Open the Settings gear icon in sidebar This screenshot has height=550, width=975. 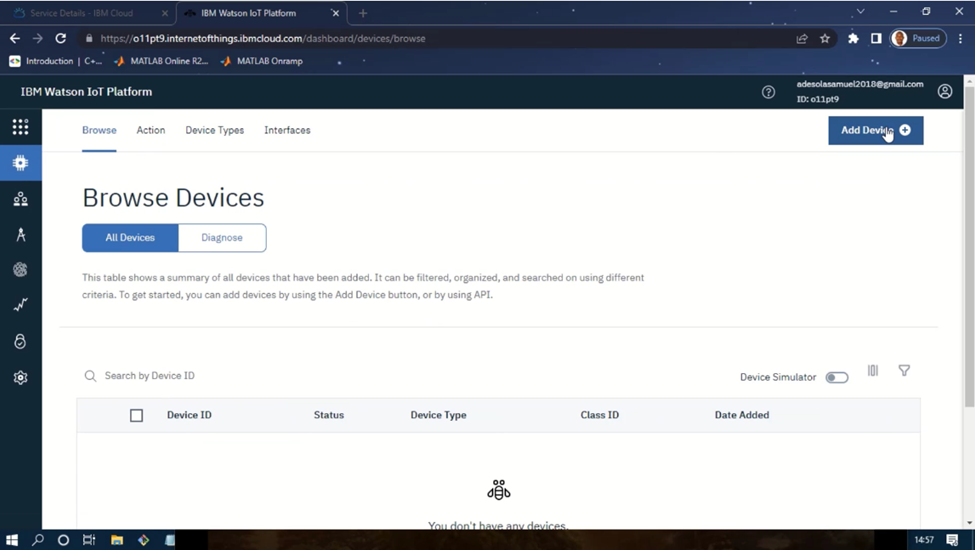[21, 377]
